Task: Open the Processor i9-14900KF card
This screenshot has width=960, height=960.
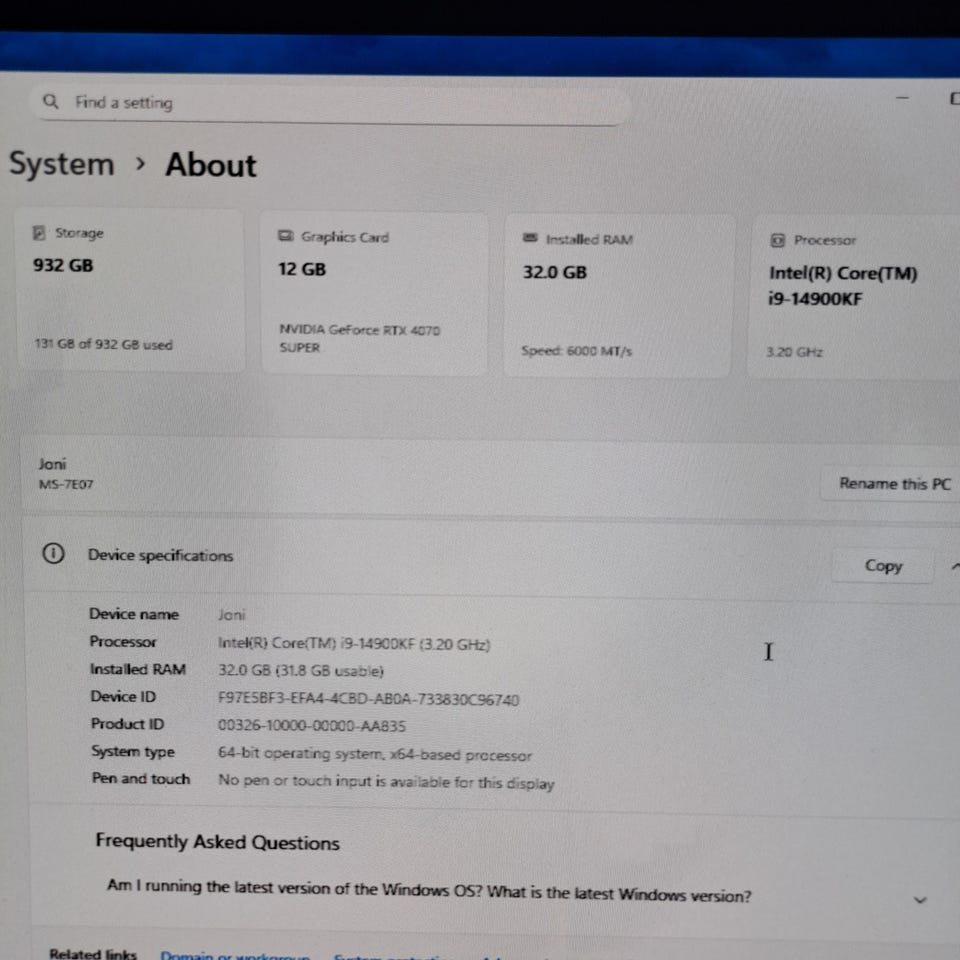Action: 854,297
